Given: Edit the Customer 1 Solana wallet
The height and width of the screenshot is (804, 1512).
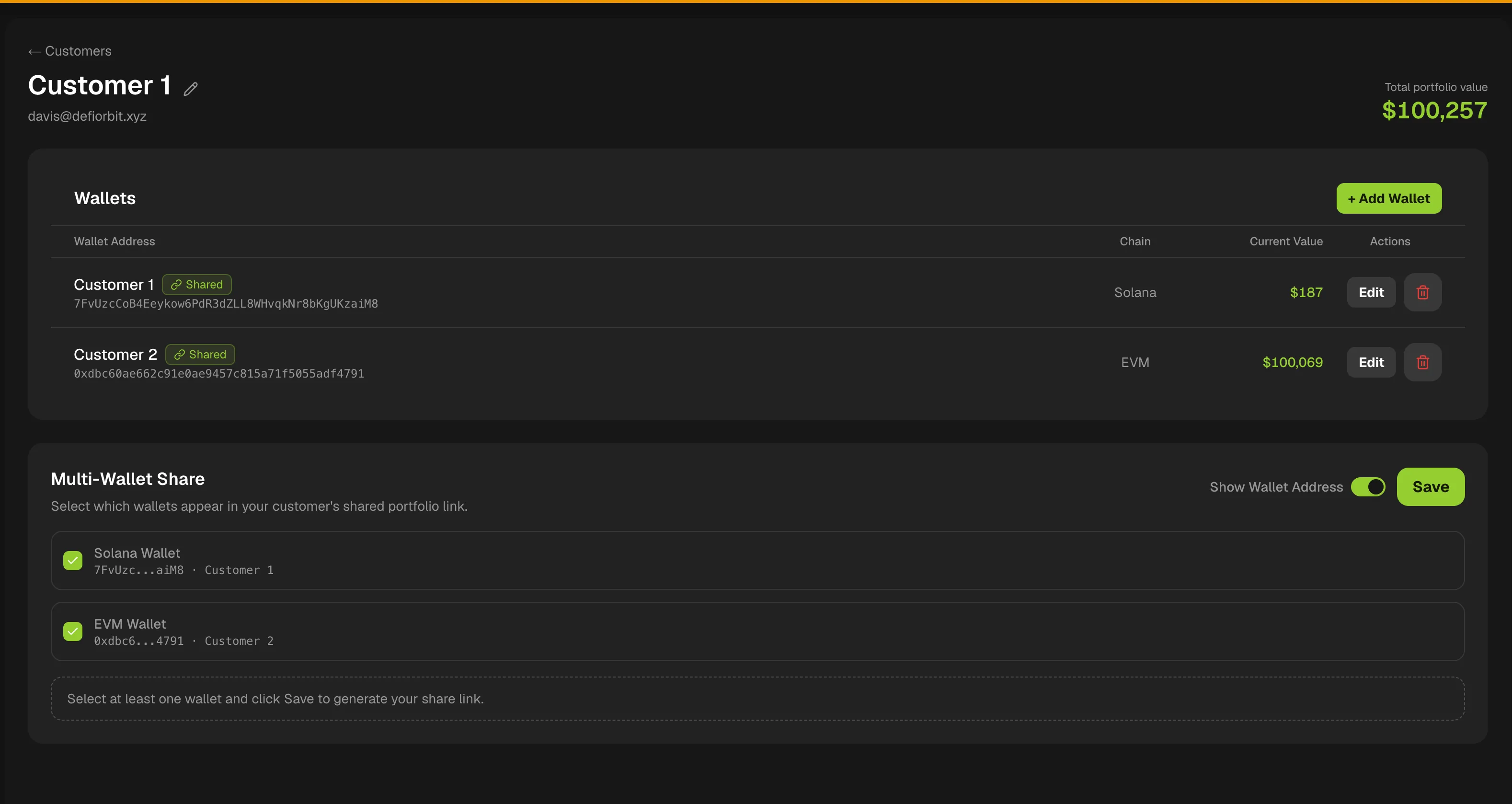Looking at the screenshot, I should [x=1371, y=292].
